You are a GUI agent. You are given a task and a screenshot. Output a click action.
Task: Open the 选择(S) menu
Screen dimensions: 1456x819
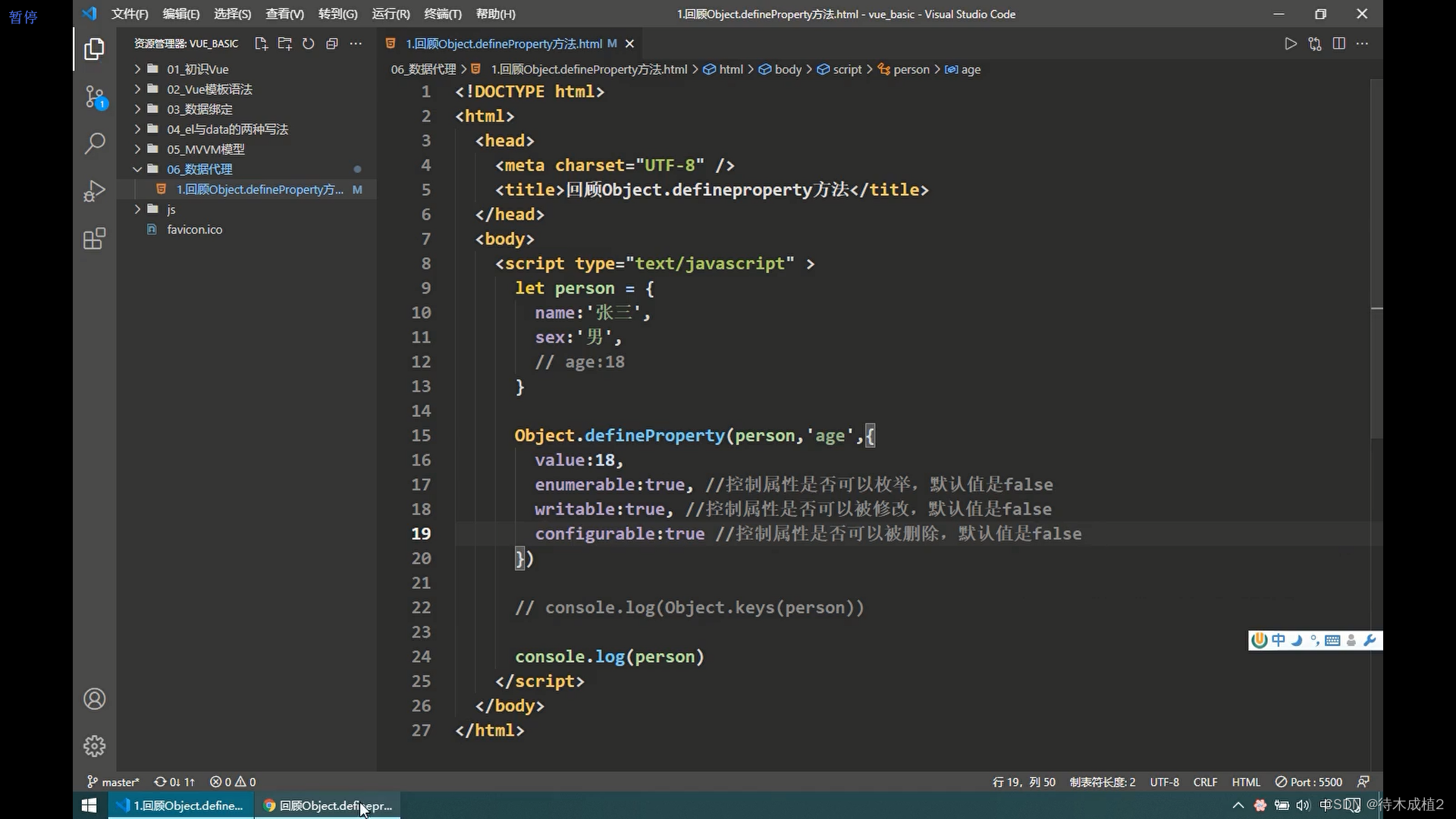click(232, 14)
